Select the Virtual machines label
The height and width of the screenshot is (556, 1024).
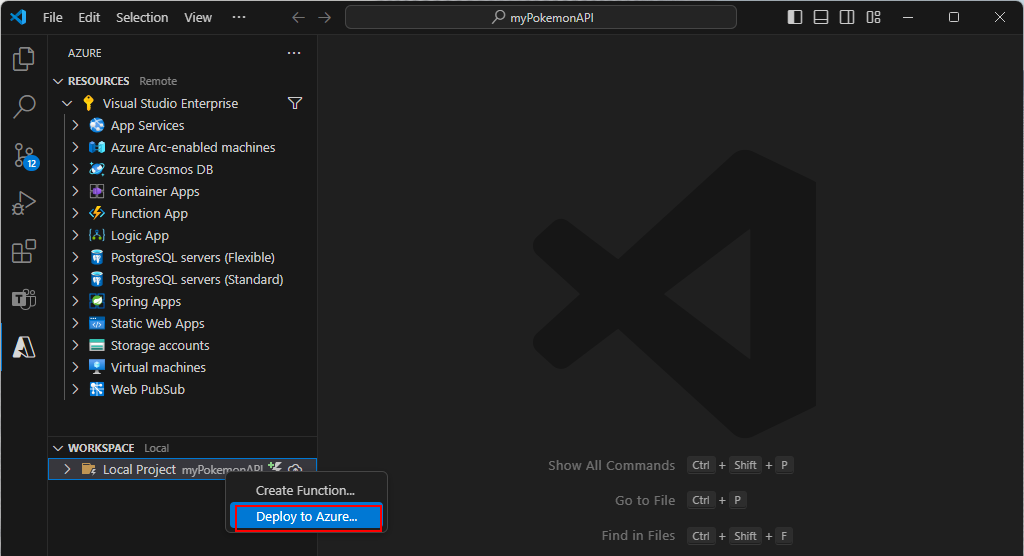coord(158,368)
